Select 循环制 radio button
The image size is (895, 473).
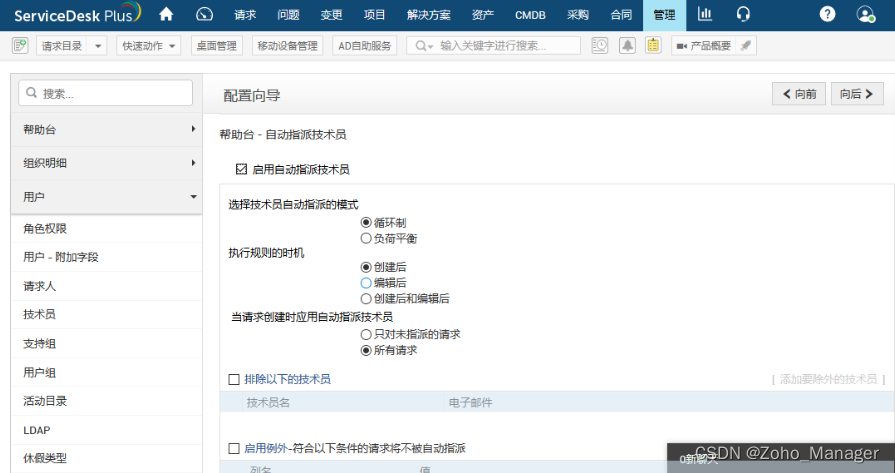coord(366,223)
